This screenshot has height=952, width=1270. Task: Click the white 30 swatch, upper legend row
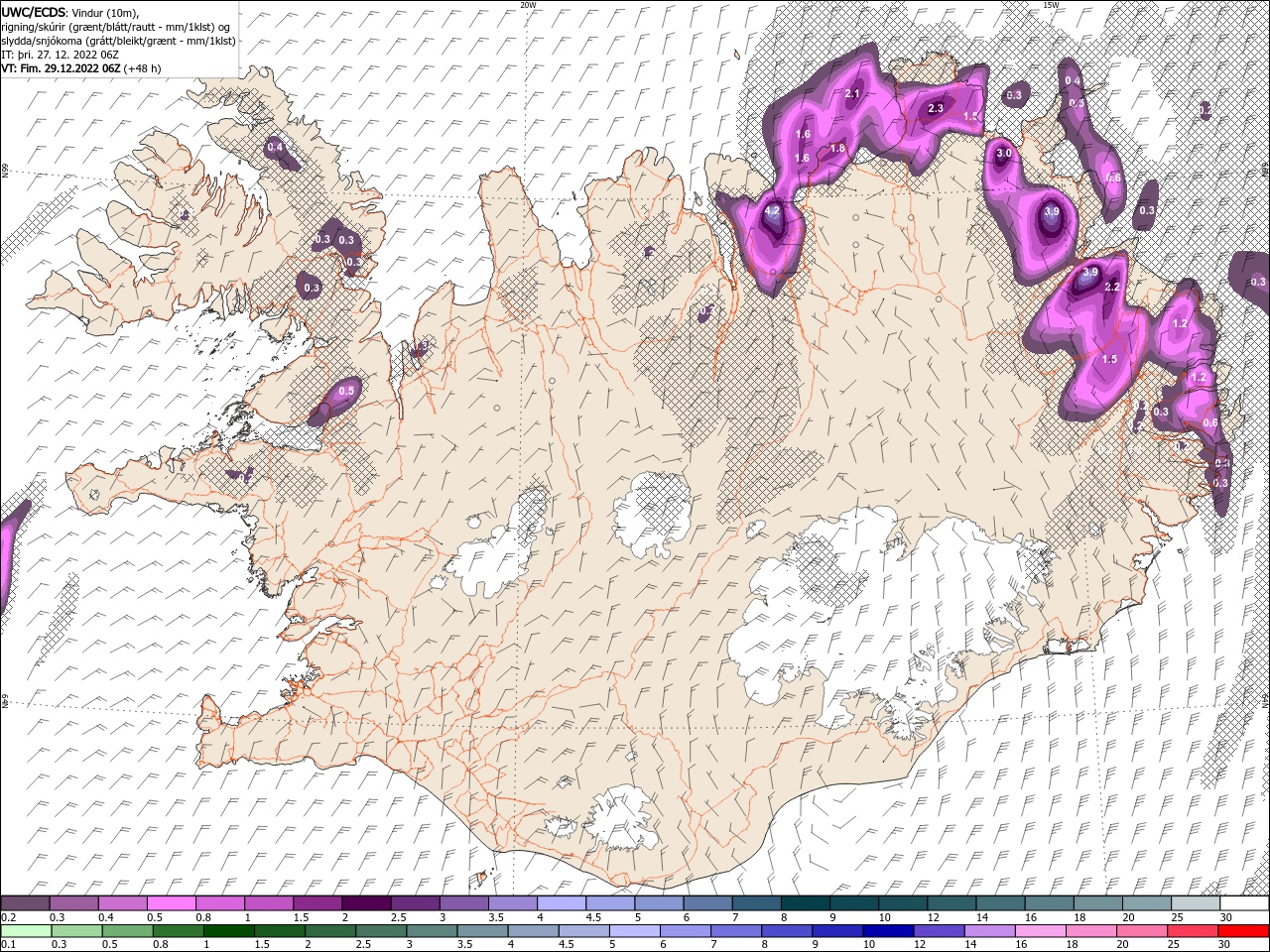pos(1244,902)
